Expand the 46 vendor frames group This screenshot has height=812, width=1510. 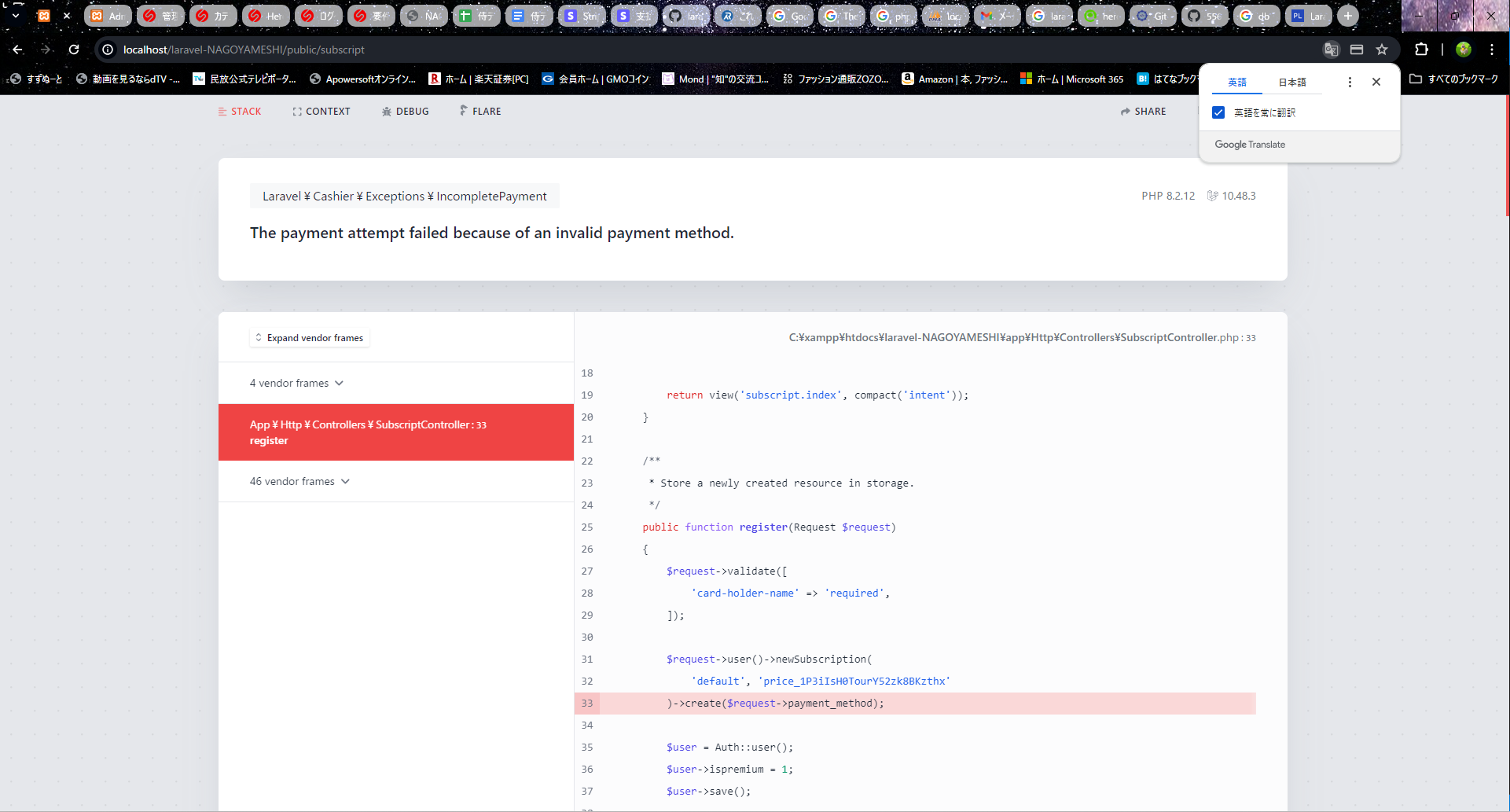[299, 481]
